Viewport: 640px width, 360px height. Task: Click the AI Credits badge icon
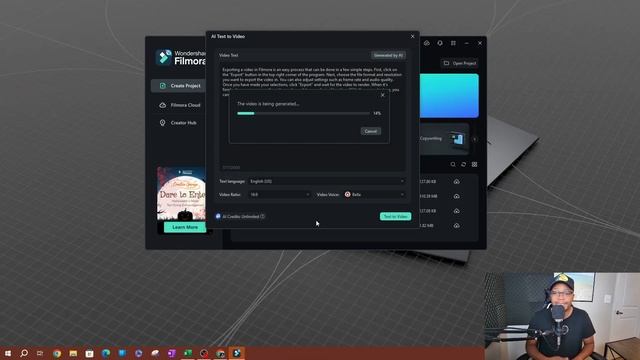point(218,216)
